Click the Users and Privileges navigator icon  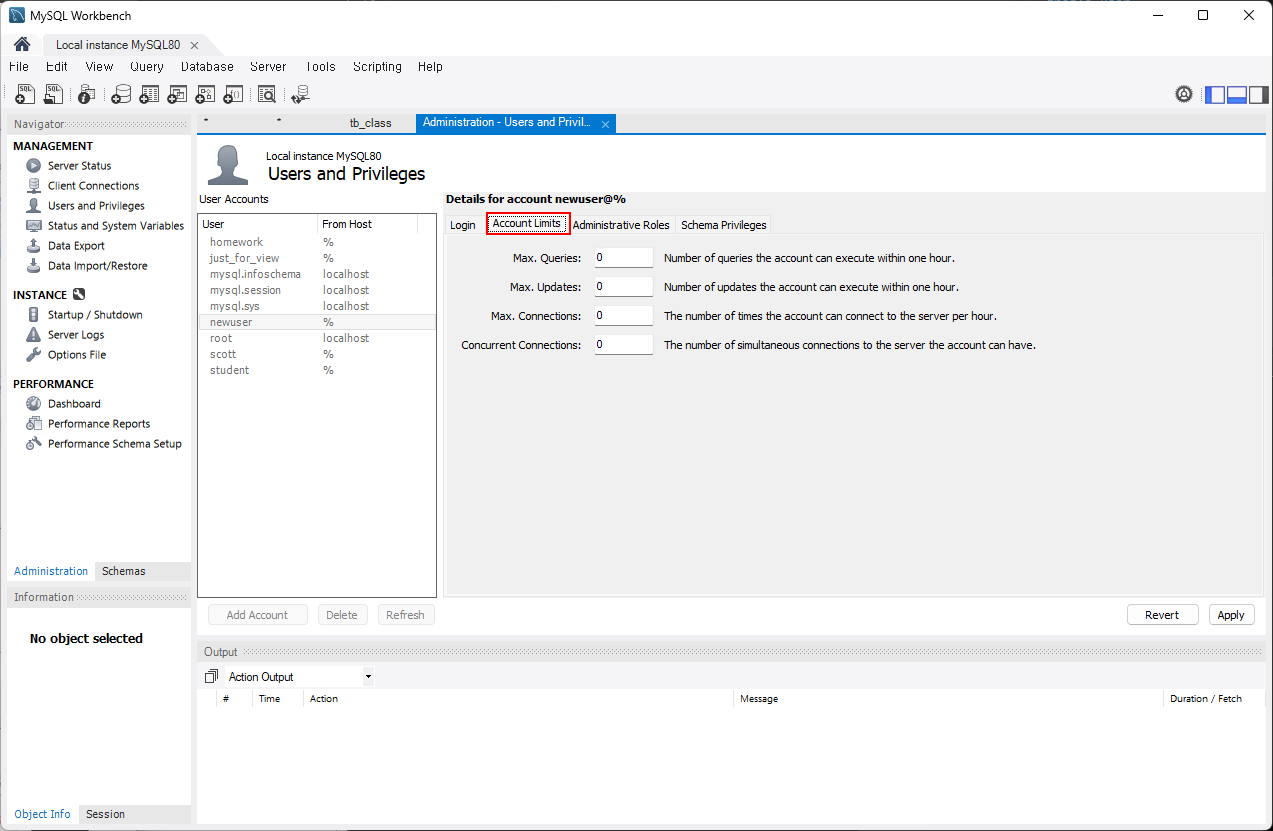[x=34, y=206]
